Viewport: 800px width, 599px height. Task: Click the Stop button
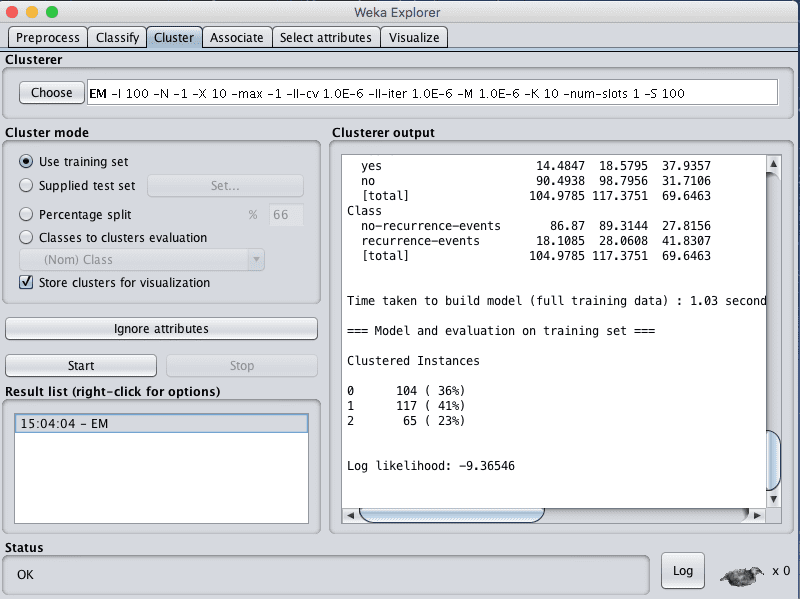242,365
